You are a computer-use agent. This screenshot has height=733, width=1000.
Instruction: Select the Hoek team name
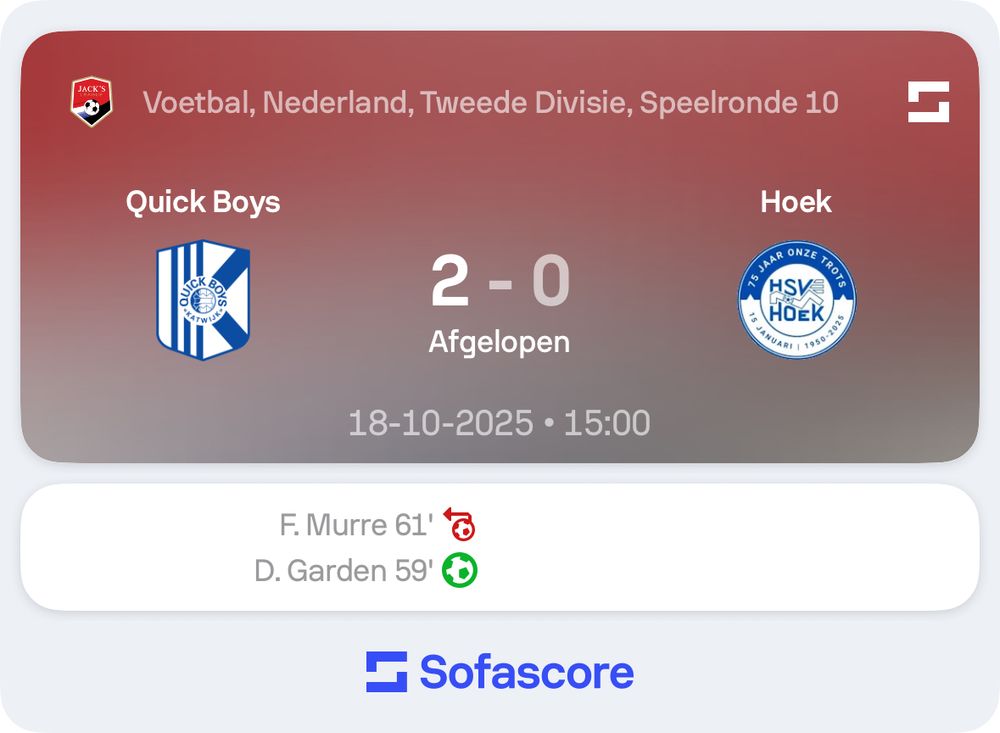[x=796, y=202]
